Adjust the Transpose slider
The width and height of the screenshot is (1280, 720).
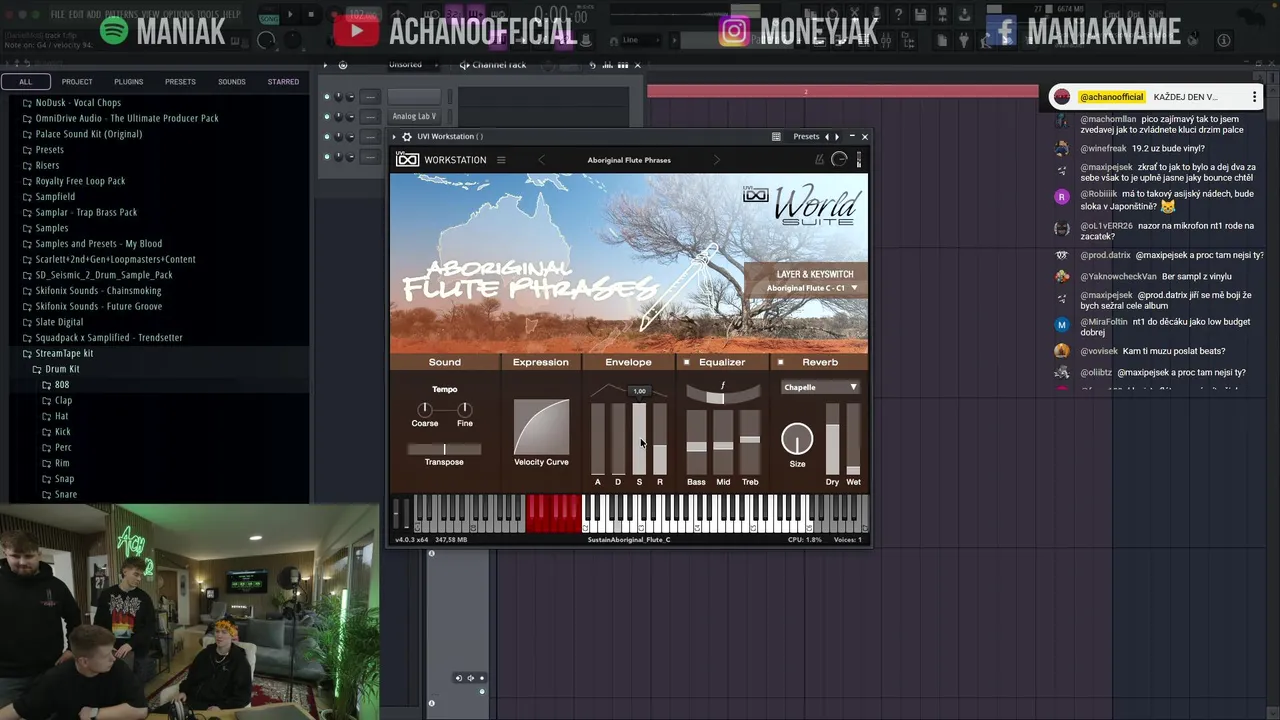coord(444,449)
